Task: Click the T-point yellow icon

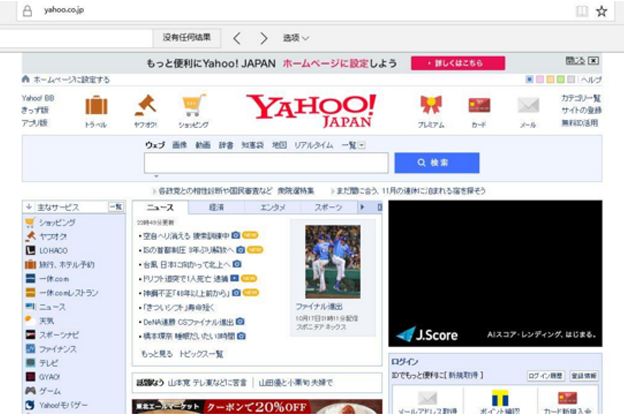Action: click(x=500, y=398)
